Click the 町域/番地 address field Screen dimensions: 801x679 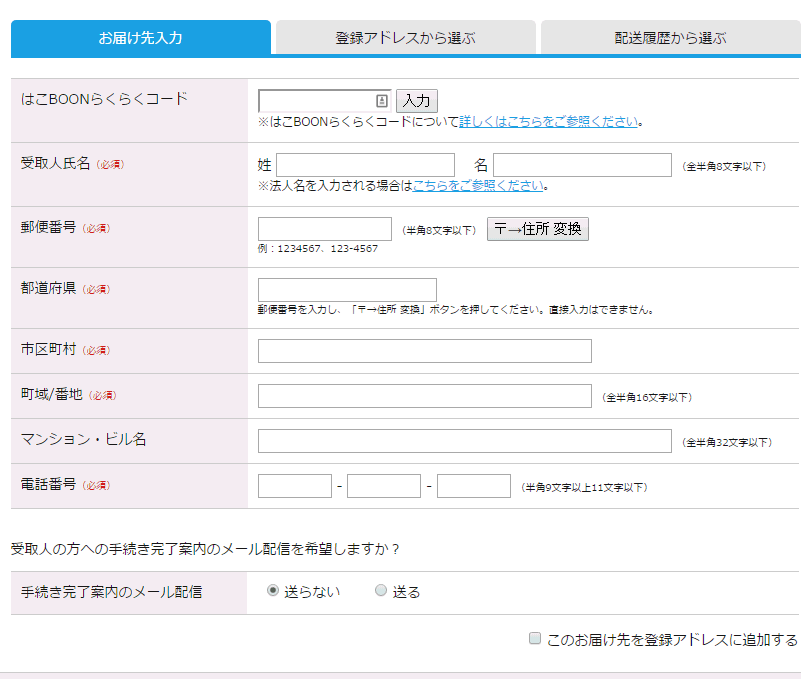tap(424, 396)
